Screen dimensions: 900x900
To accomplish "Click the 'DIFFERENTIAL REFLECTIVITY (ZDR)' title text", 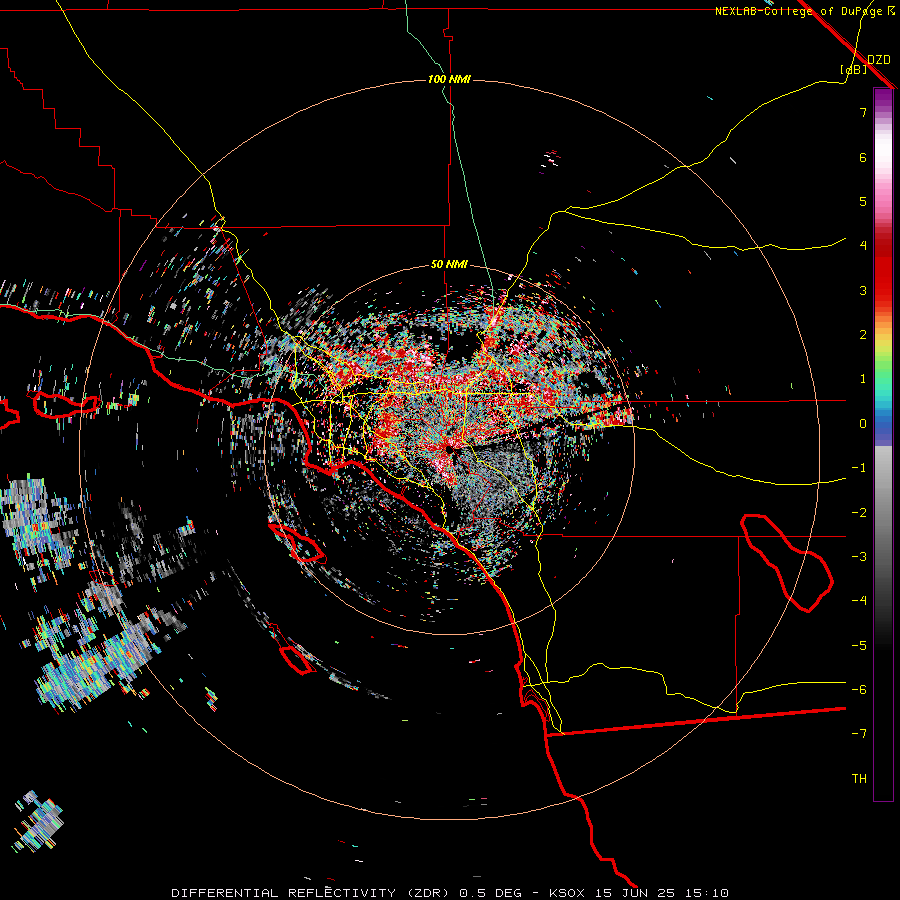I will tap(312, 893).
